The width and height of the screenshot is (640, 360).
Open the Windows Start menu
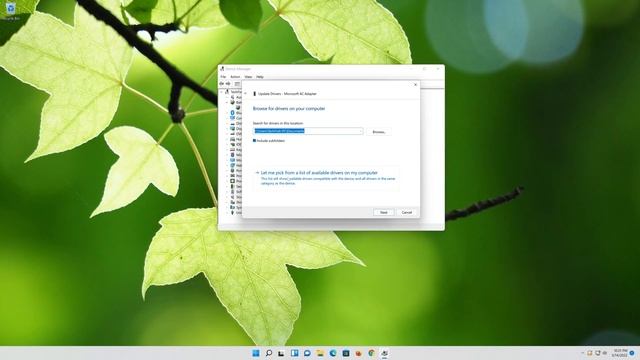(256, 353)
